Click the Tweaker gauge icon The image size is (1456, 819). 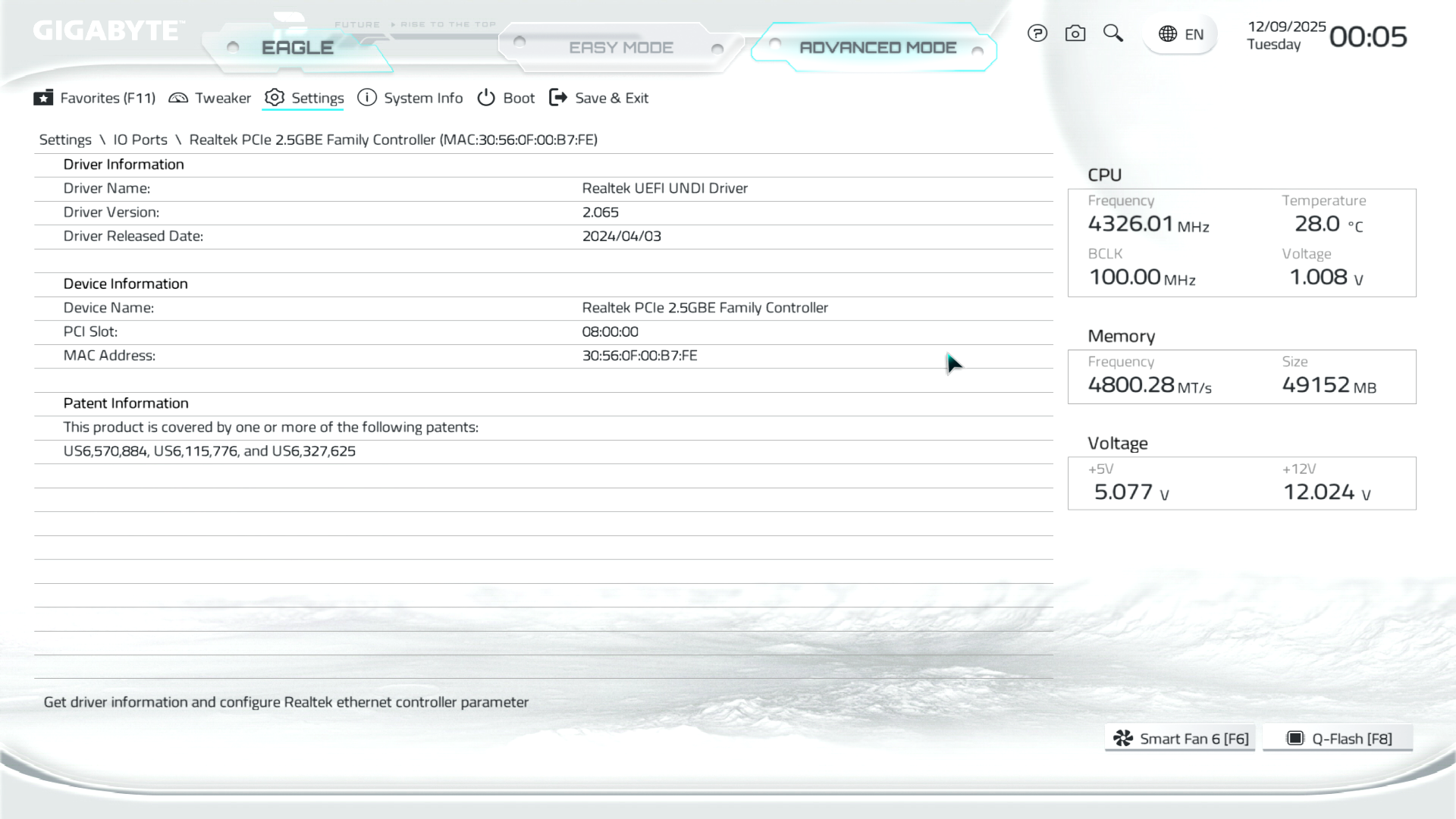click(x=178, y=98)
